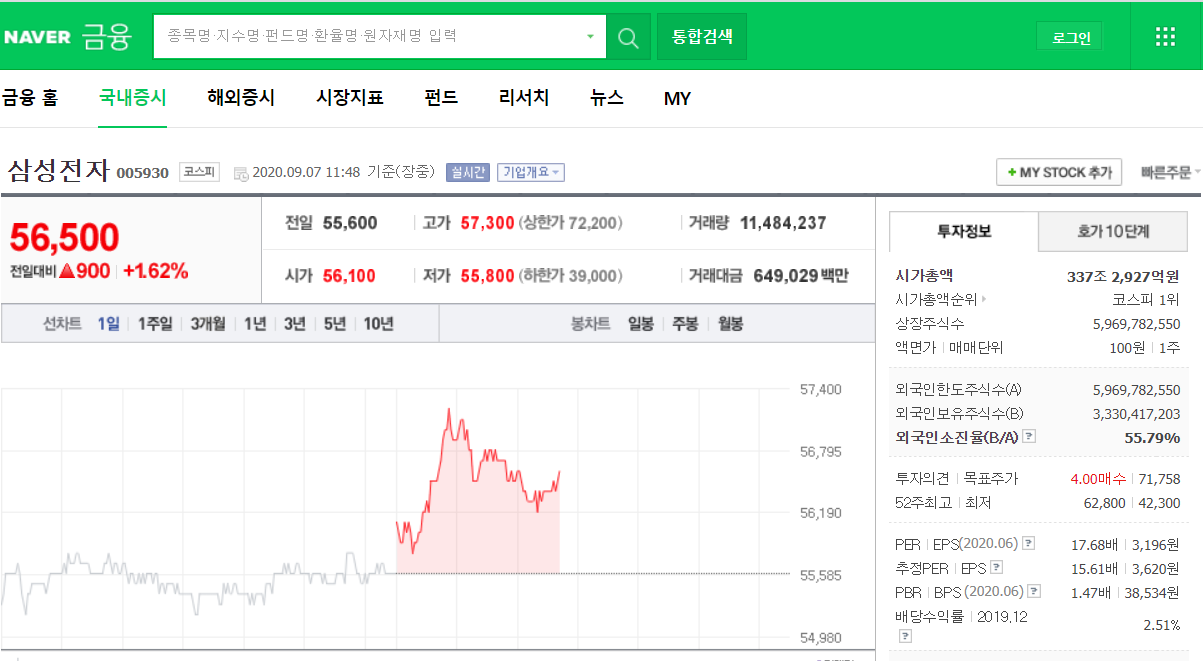Click 시가 value 56,100
Screen dimensions: 1203x661
tap(350, 275)
